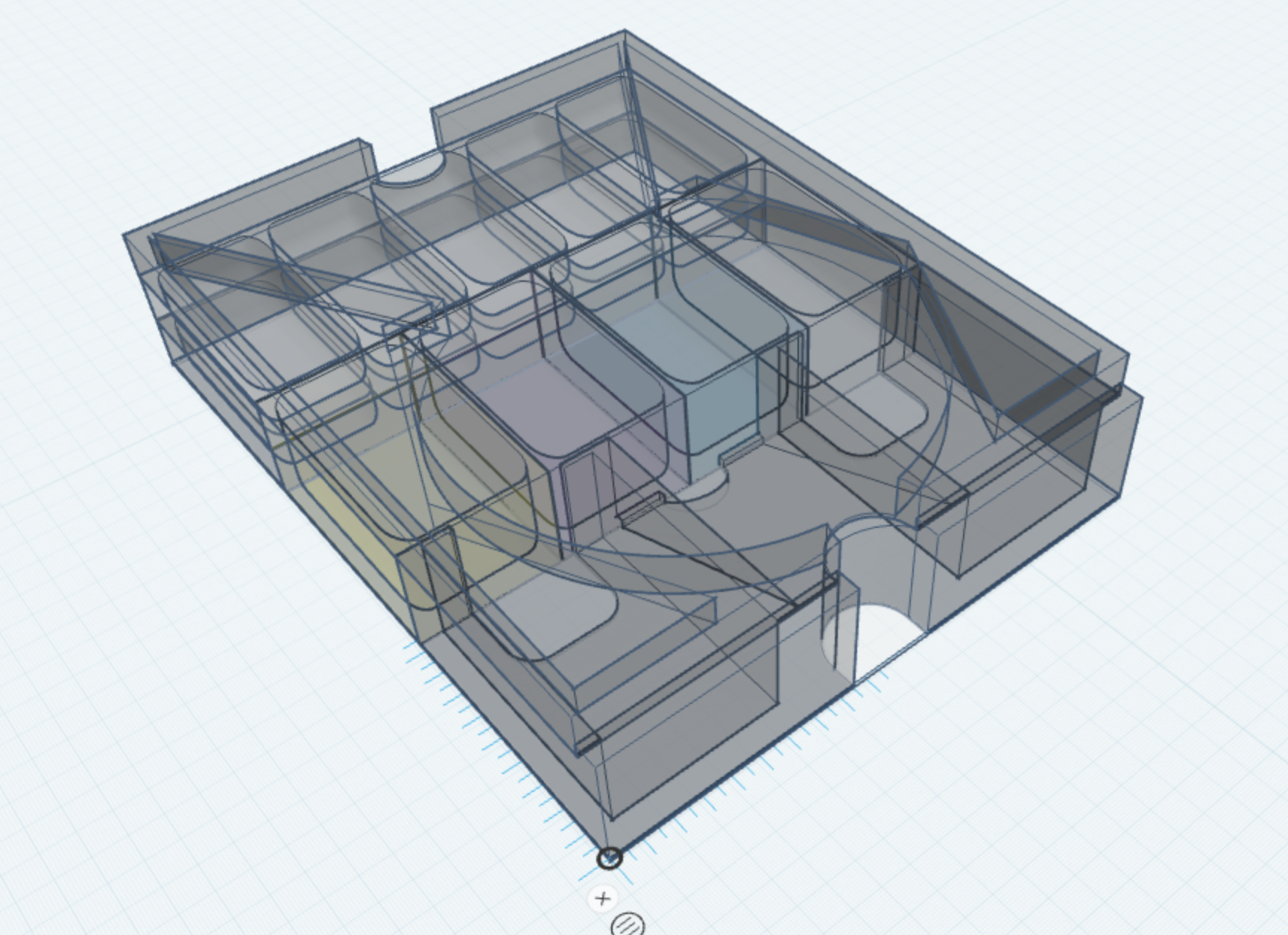
Task: Click the black ring handle at the model corner
Action: coord(610,859)
